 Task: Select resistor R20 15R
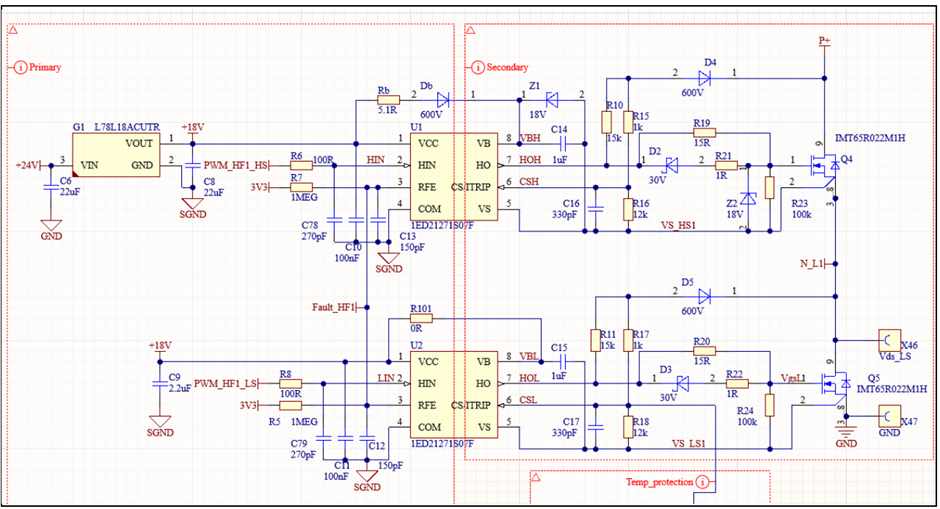704,351
